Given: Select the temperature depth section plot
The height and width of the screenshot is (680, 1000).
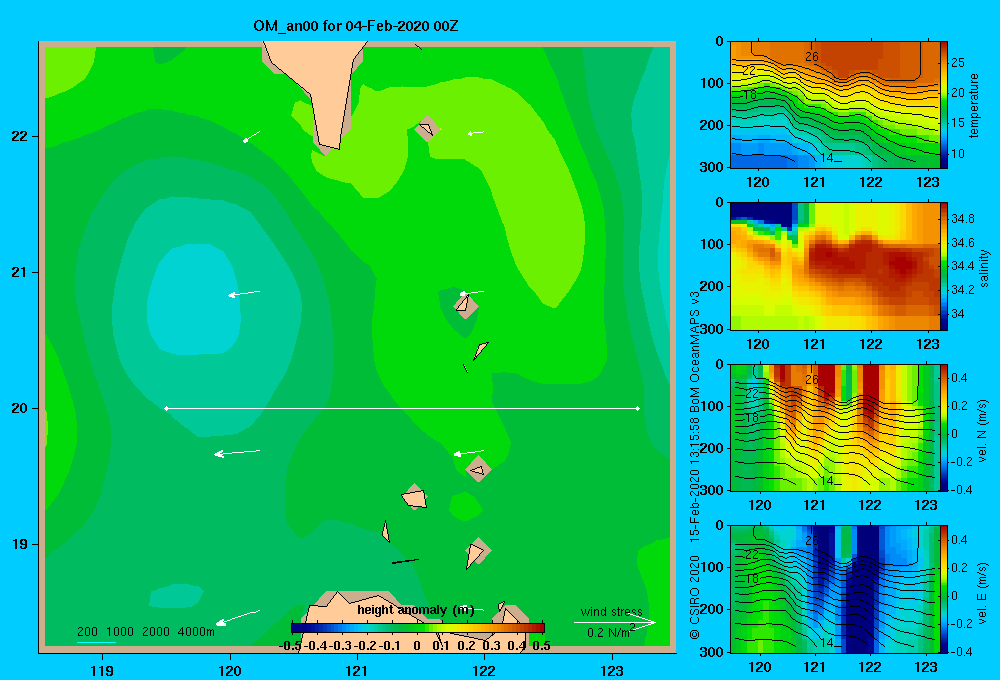Looking at the screenshot, I should [835, 105].
